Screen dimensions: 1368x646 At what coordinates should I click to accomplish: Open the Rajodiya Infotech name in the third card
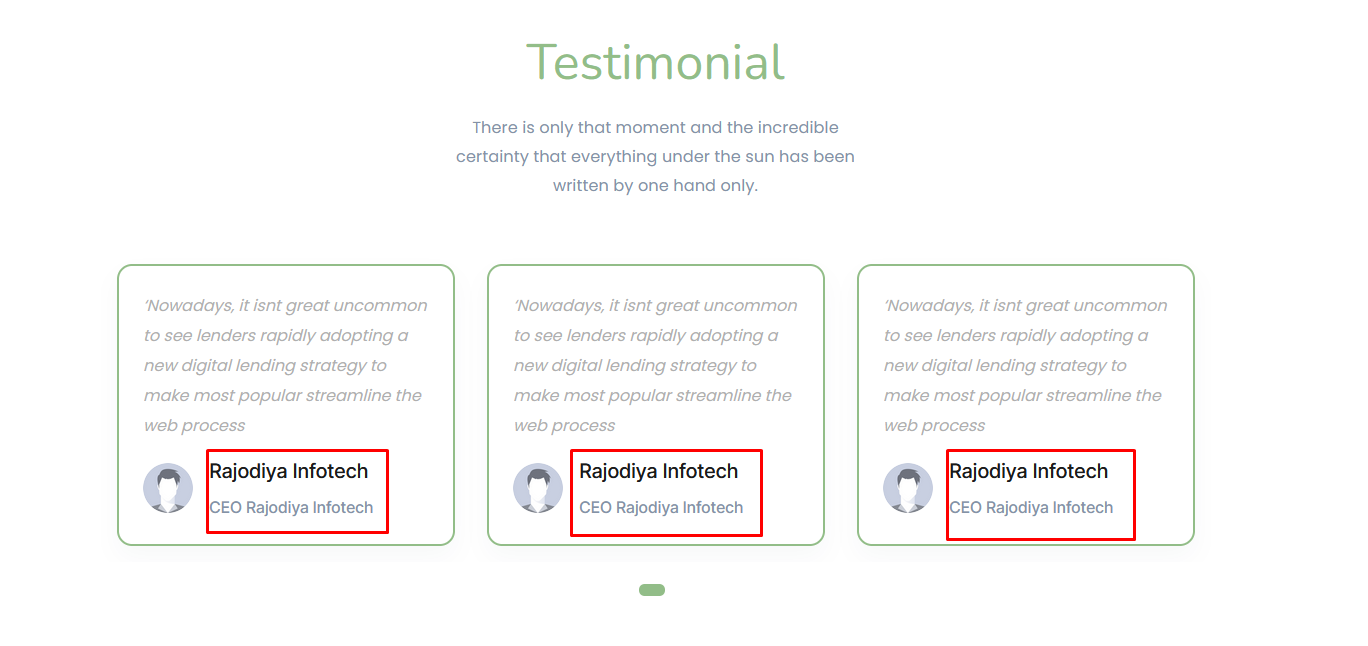click(x=1029, y=471)
